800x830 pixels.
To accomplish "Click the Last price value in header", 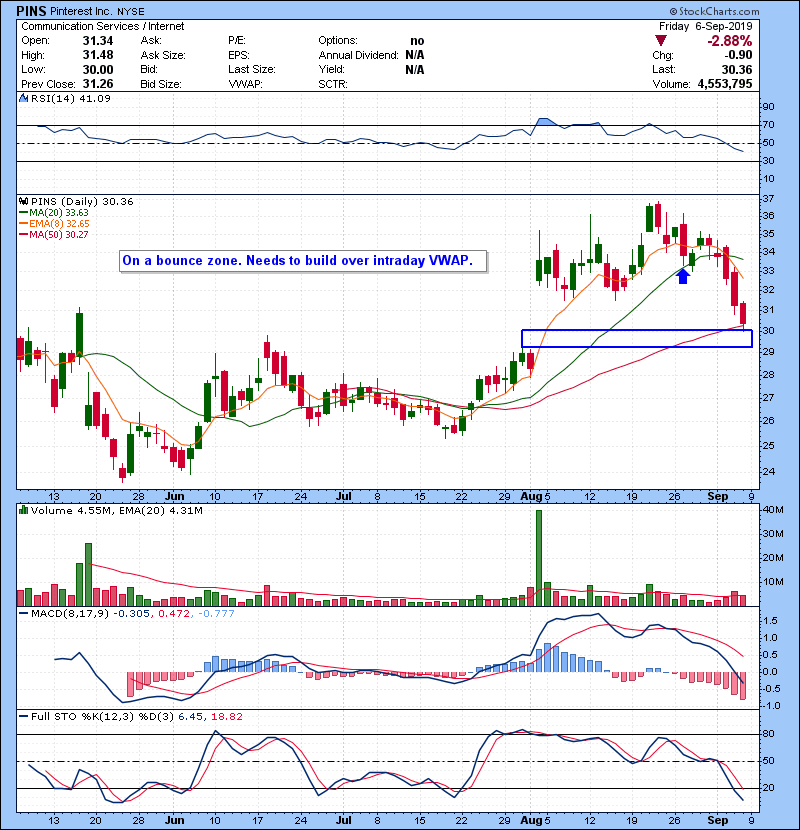I will (x=737, y=70).
